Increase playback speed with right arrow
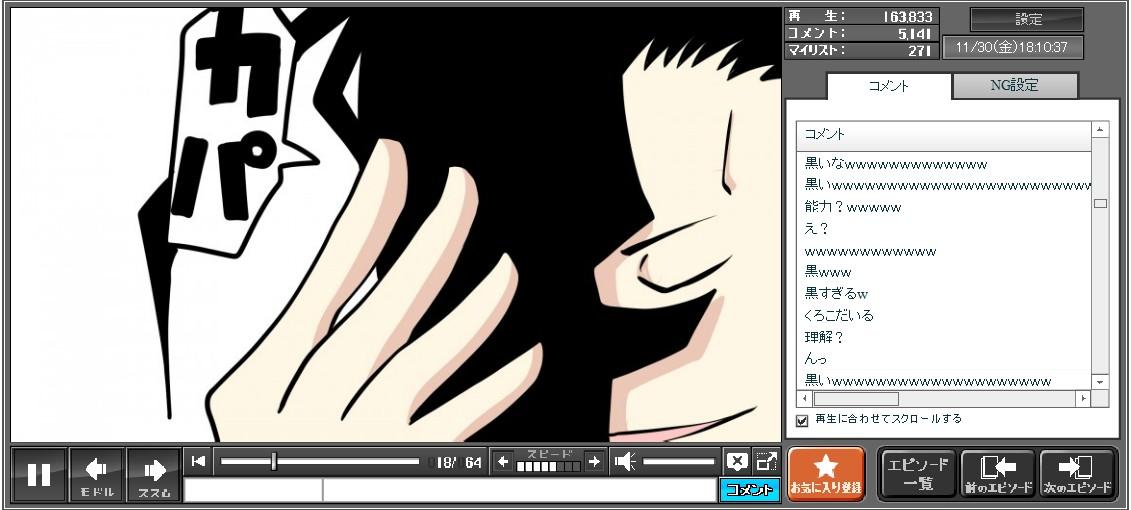The width and height of the screenshot is (1131, 510). click(x=594, y=461)
